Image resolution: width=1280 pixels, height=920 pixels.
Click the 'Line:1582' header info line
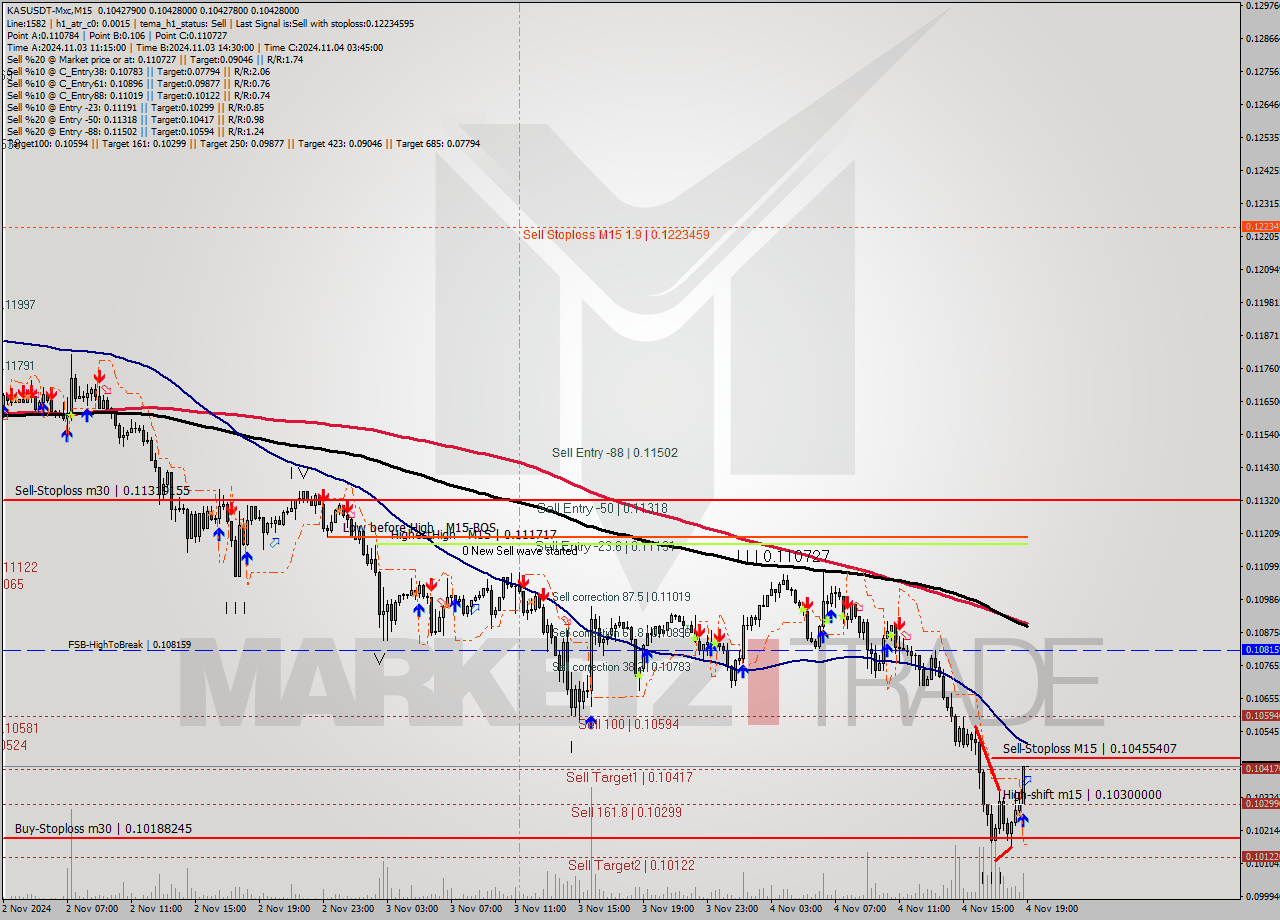210,23
